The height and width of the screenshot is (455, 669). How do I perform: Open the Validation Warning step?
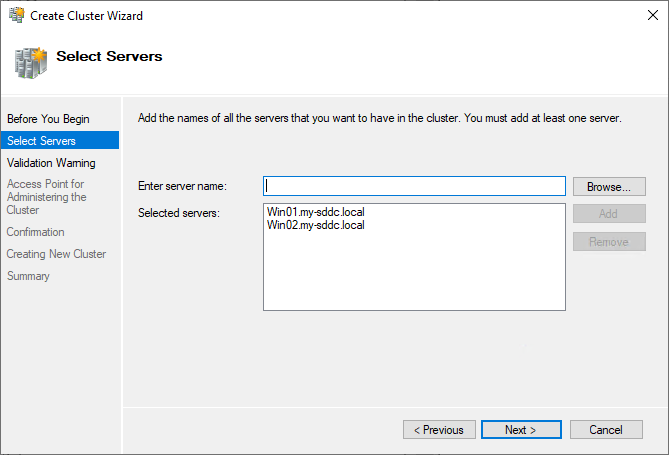point(51,163)
